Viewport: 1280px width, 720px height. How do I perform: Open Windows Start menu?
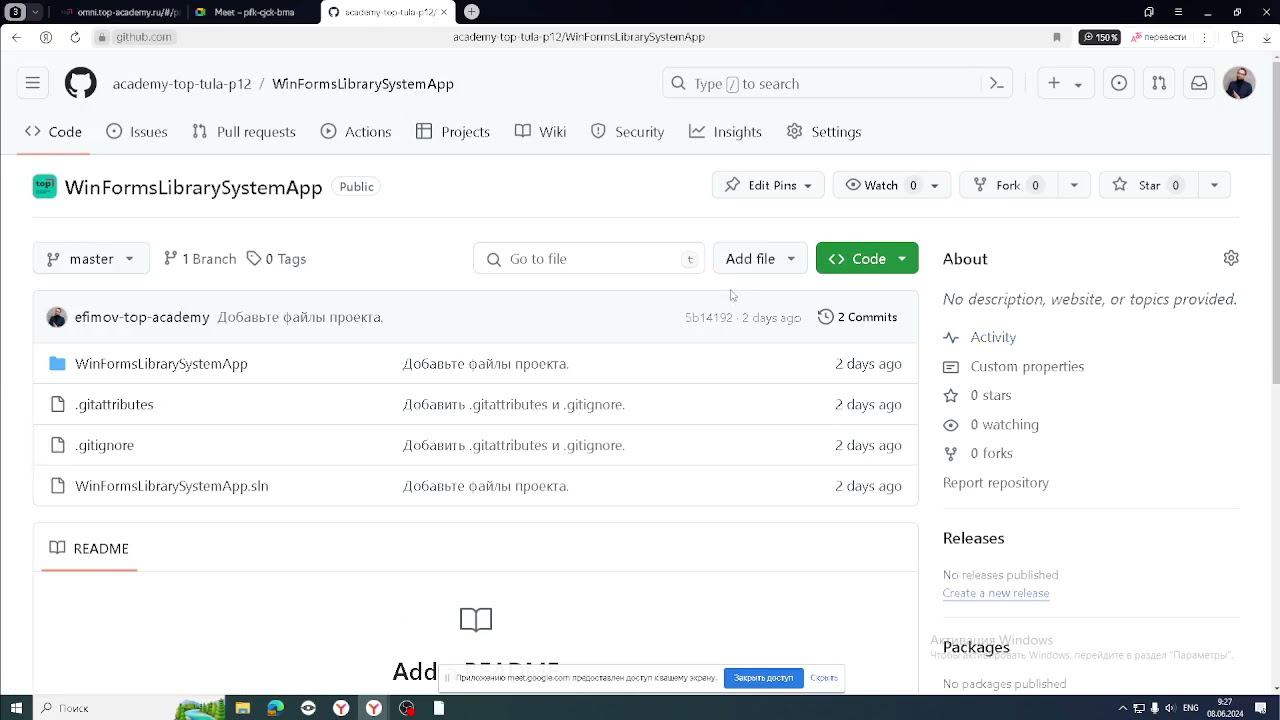pos(16,708)
